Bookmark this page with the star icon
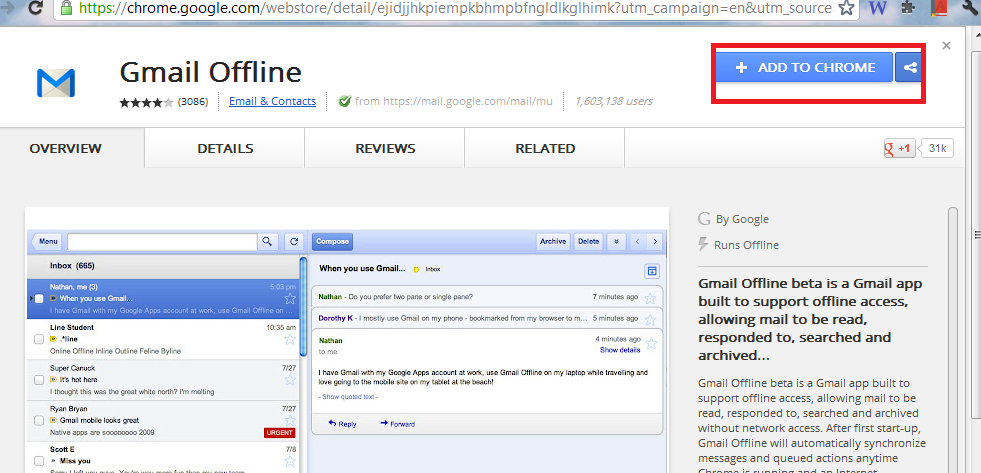This screenshot has width=981, height=473. coord(846,9)
